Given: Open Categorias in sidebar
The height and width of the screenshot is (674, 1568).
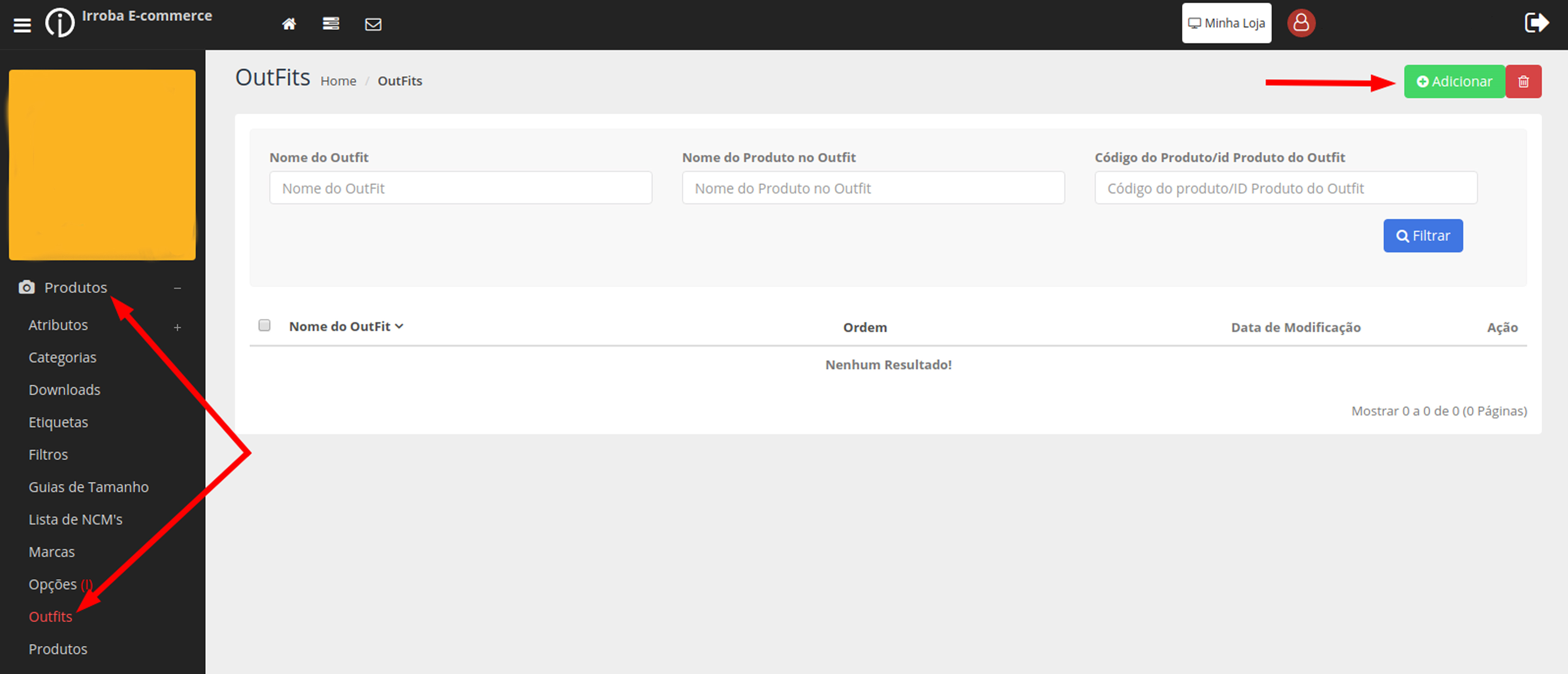Looking at the screenshot, I should click(x=63, y=357).
